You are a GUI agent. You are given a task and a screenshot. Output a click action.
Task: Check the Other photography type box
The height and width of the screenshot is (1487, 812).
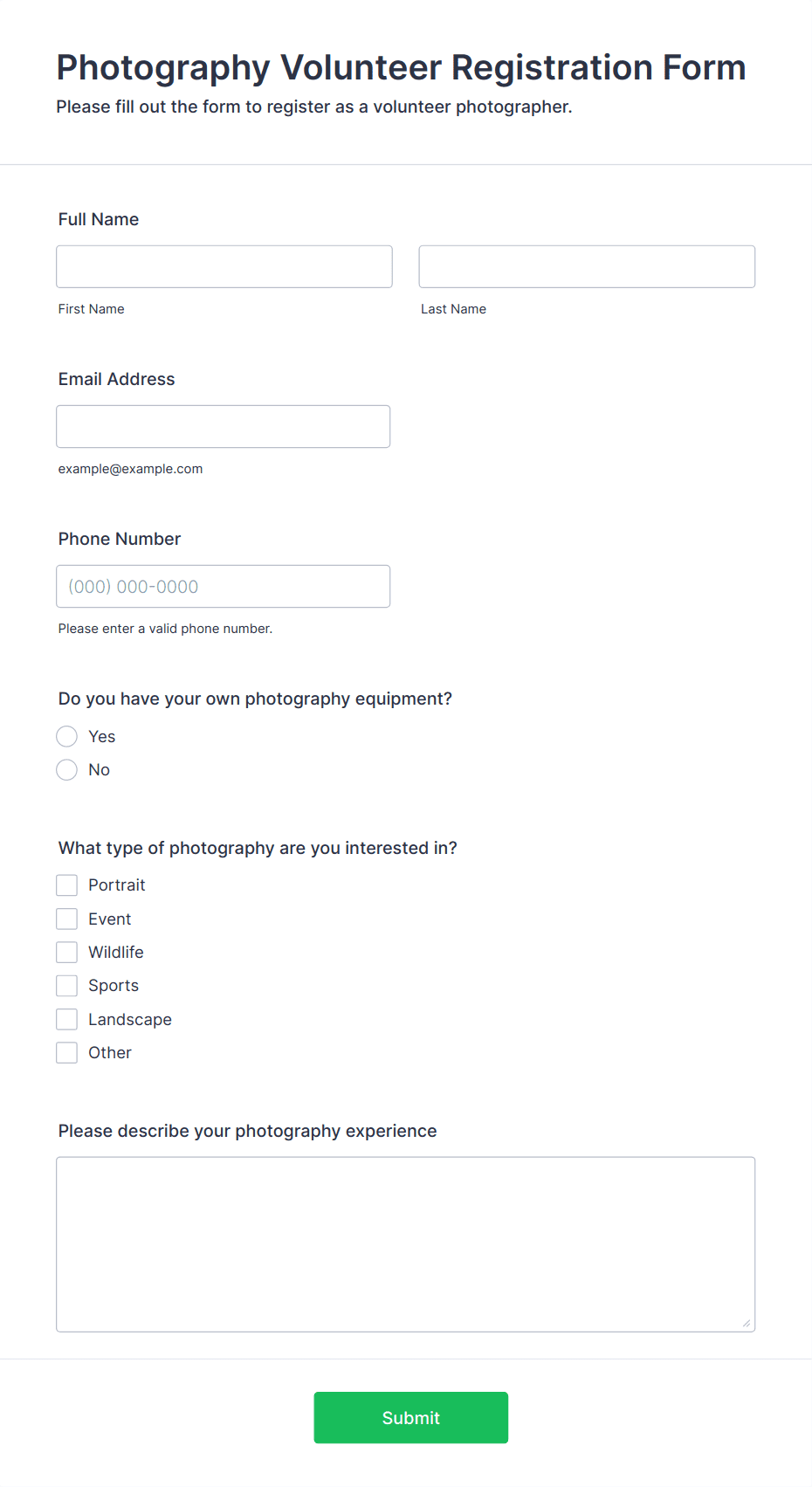67,1052
